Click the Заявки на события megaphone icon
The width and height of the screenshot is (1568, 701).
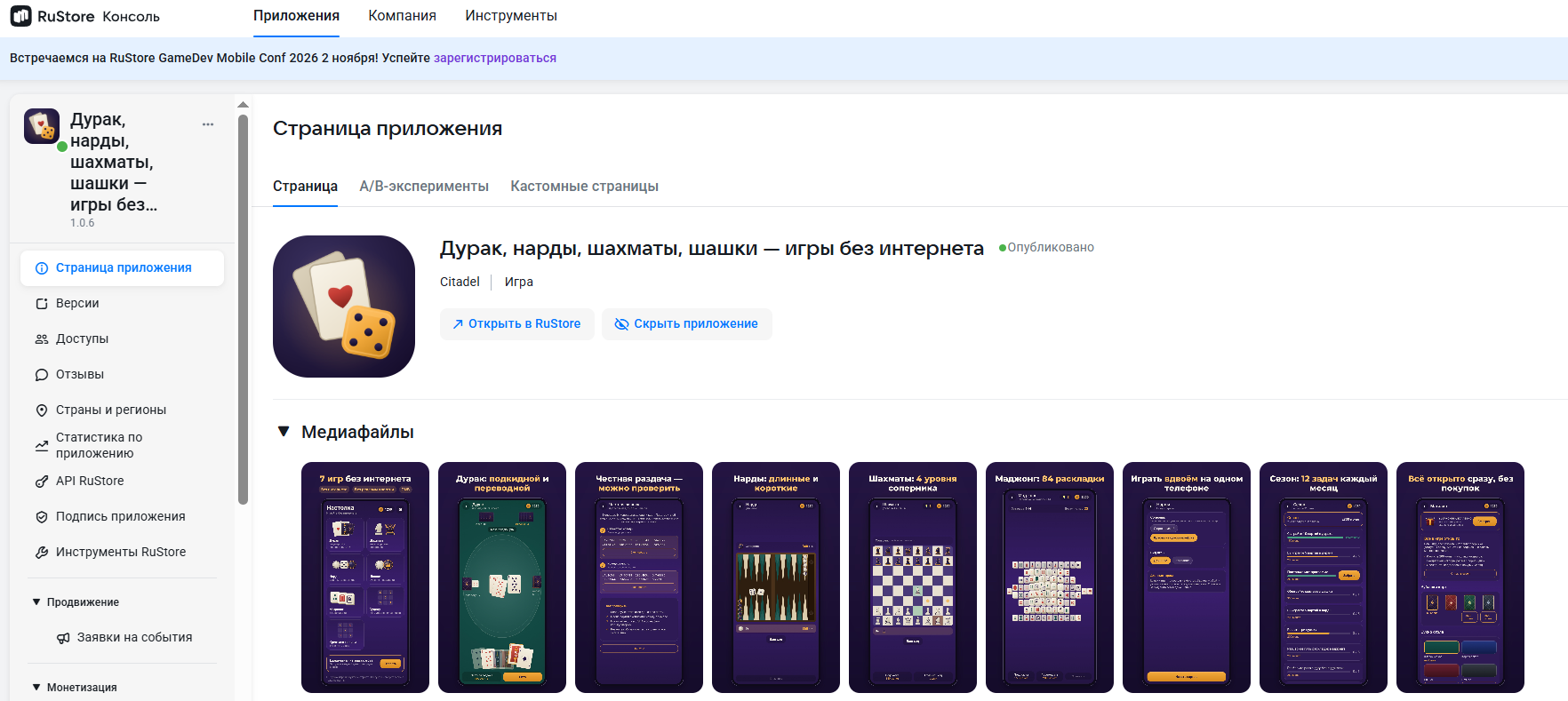(63, 638)
